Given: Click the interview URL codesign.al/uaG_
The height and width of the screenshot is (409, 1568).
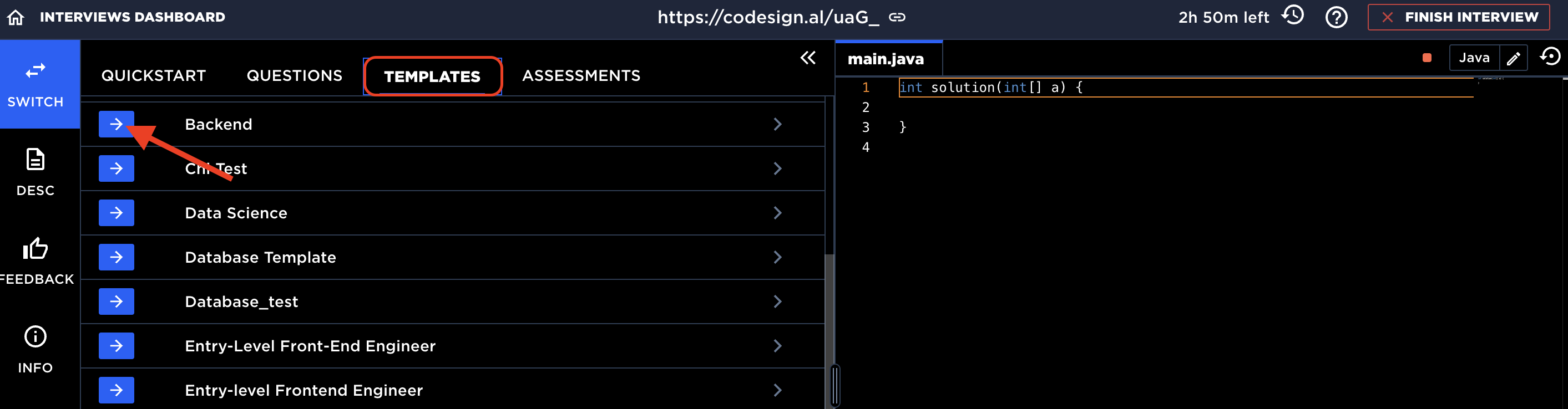Looking at the screenshot, I should 768,17.
